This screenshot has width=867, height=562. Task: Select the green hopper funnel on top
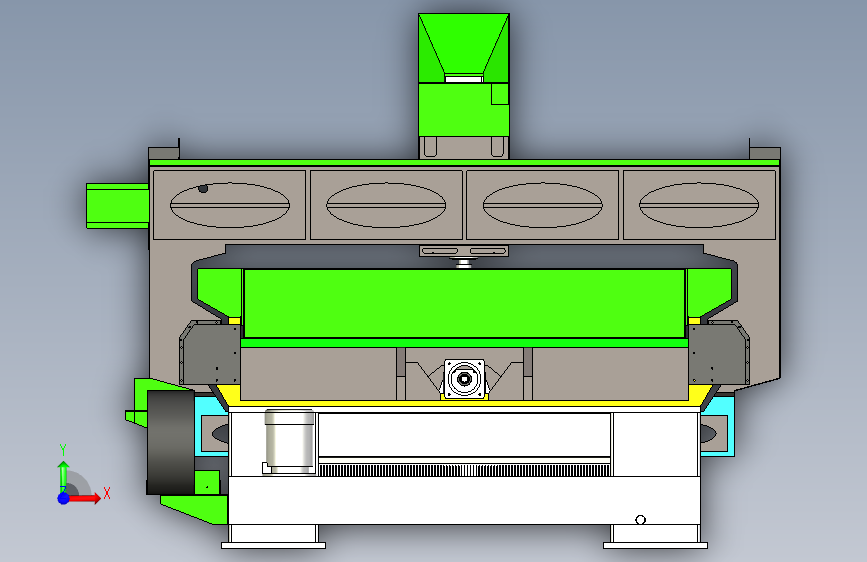point(463,48)
